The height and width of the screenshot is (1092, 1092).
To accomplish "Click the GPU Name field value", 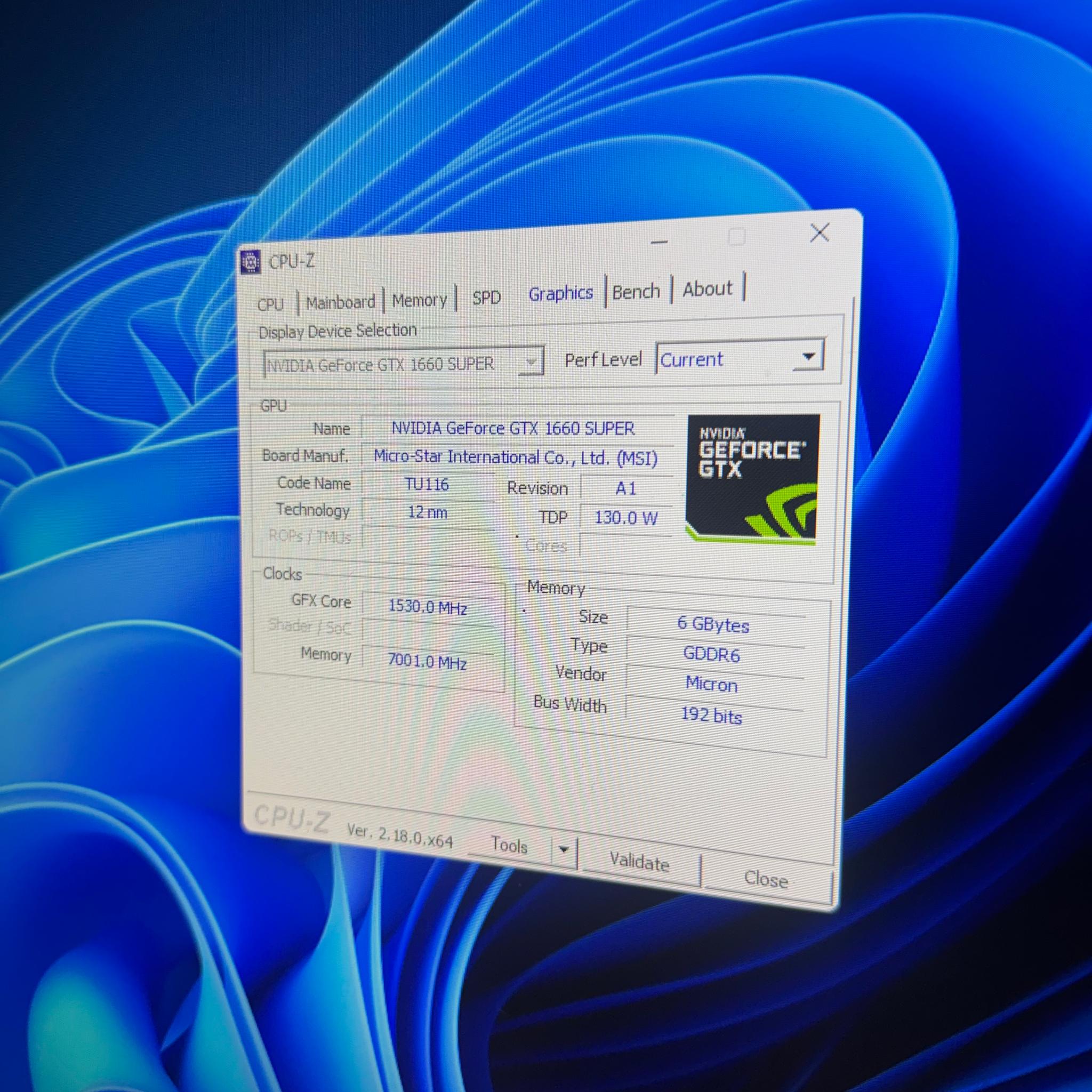I will (x=517, y=428).
